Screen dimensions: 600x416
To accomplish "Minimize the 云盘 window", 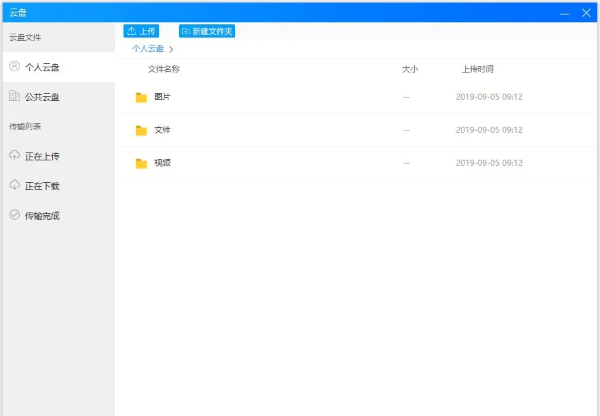I will pos(565,13).
